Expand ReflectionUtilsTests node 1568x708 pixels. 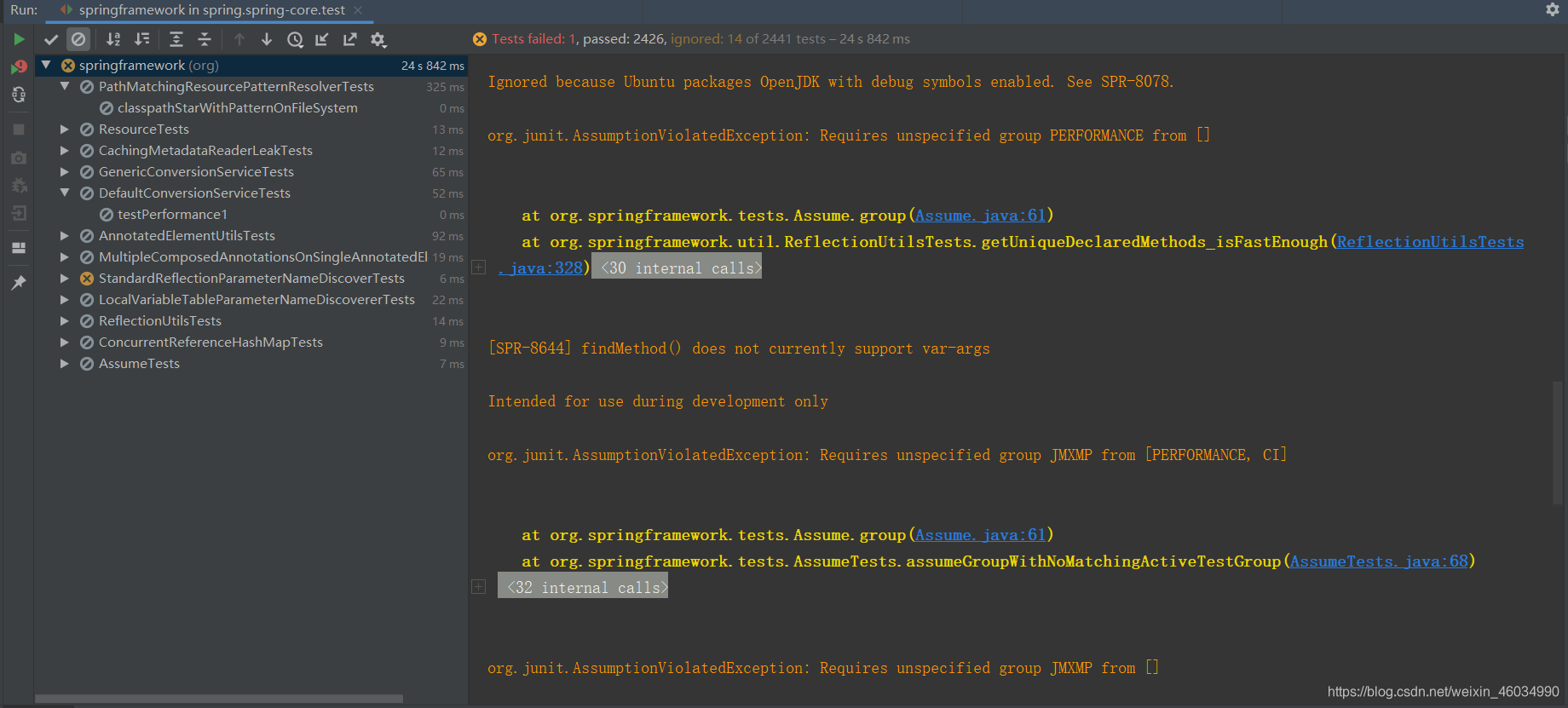65,320
